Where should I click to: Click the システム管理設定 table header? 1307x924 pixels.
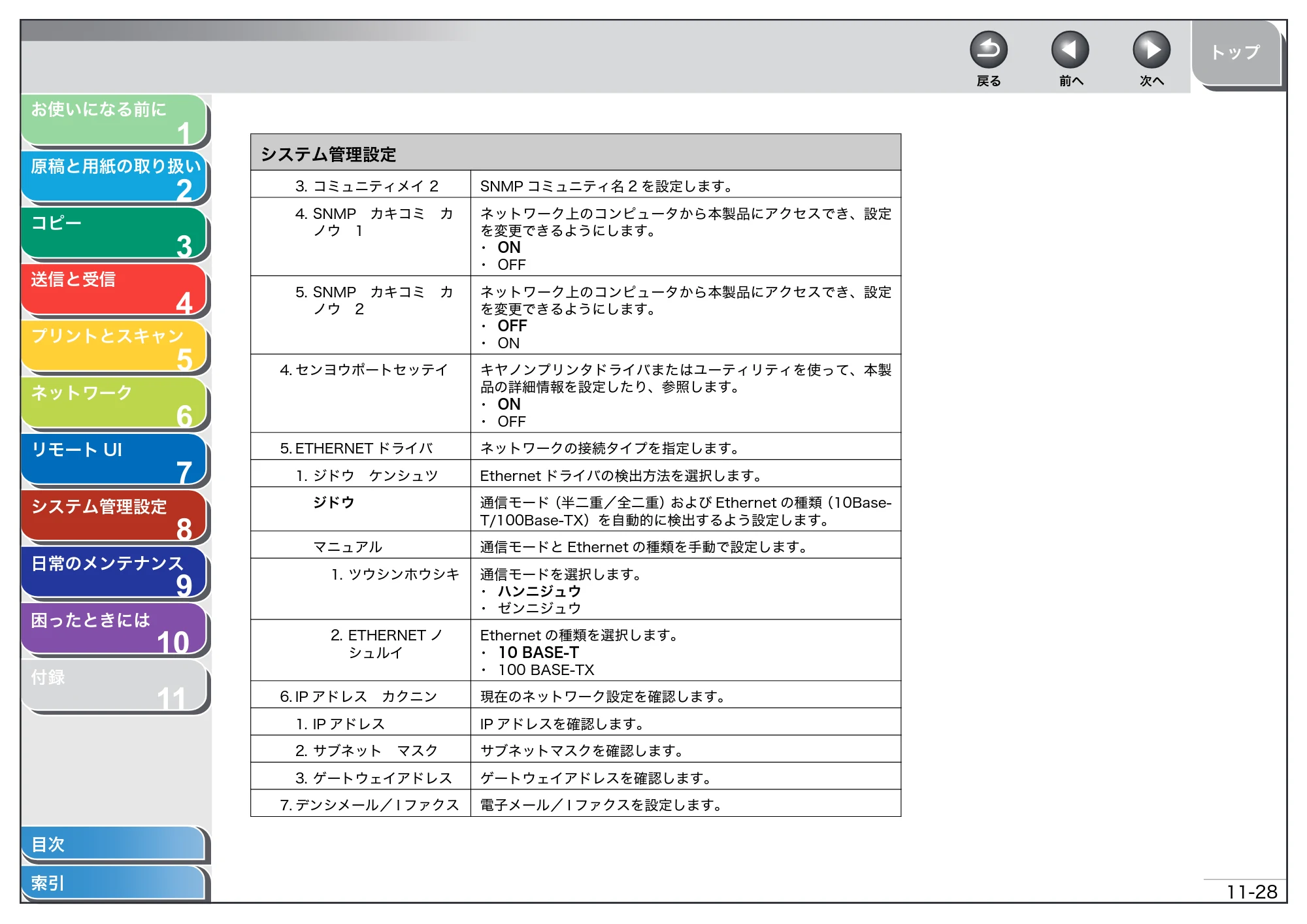576,153
